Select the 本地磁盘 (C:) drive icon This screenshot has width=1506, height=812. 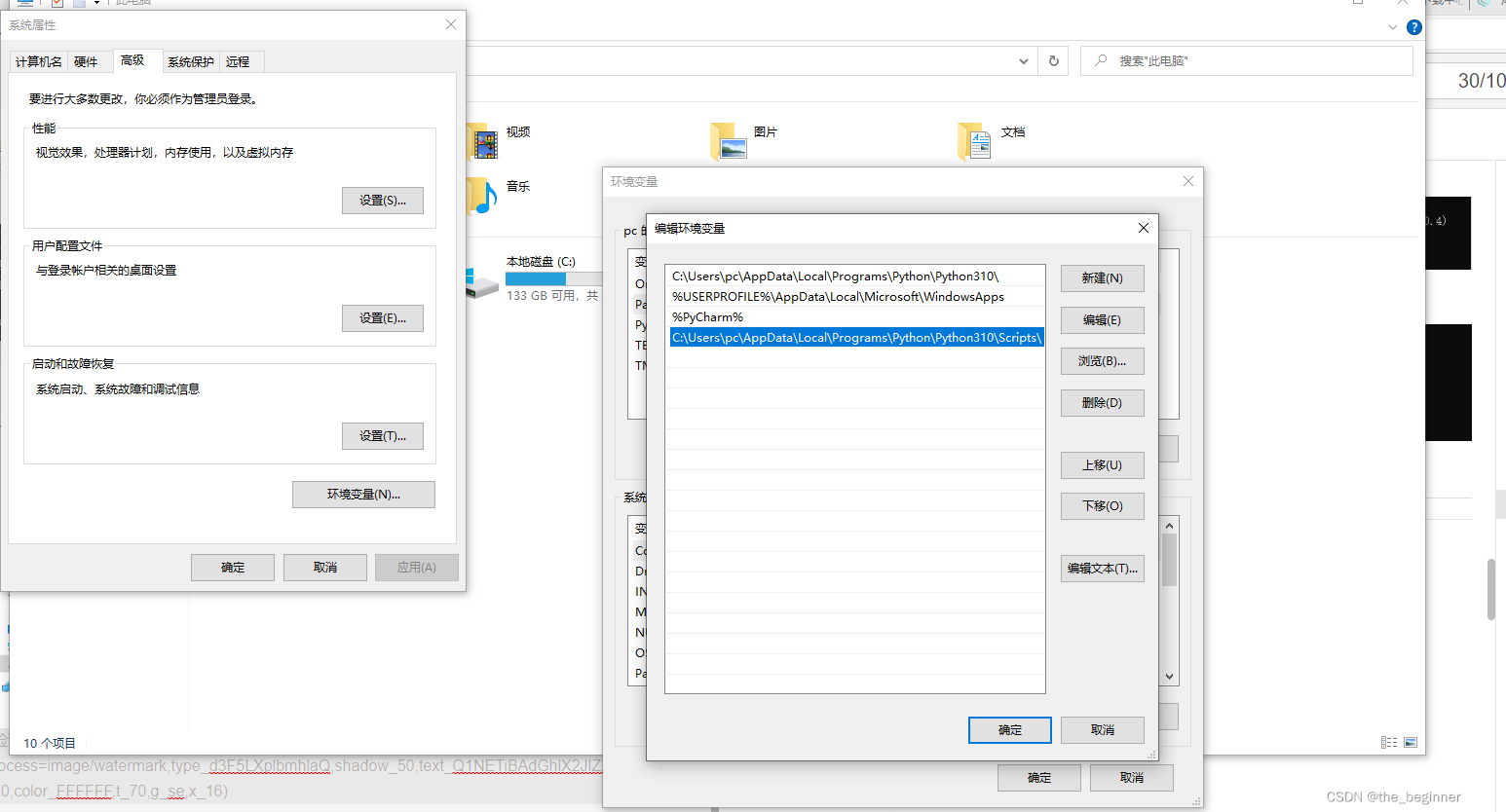click(483, 283)
